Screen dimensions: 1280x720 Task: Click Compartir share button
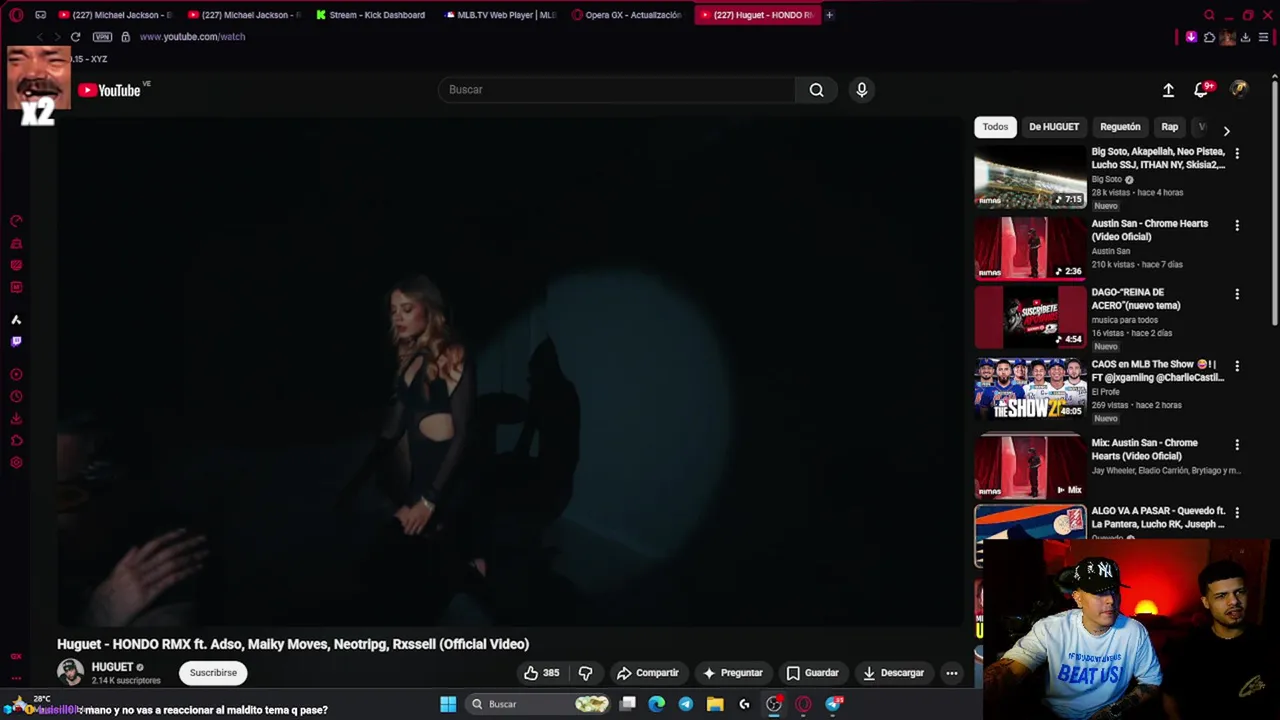(x=648, y=673)
